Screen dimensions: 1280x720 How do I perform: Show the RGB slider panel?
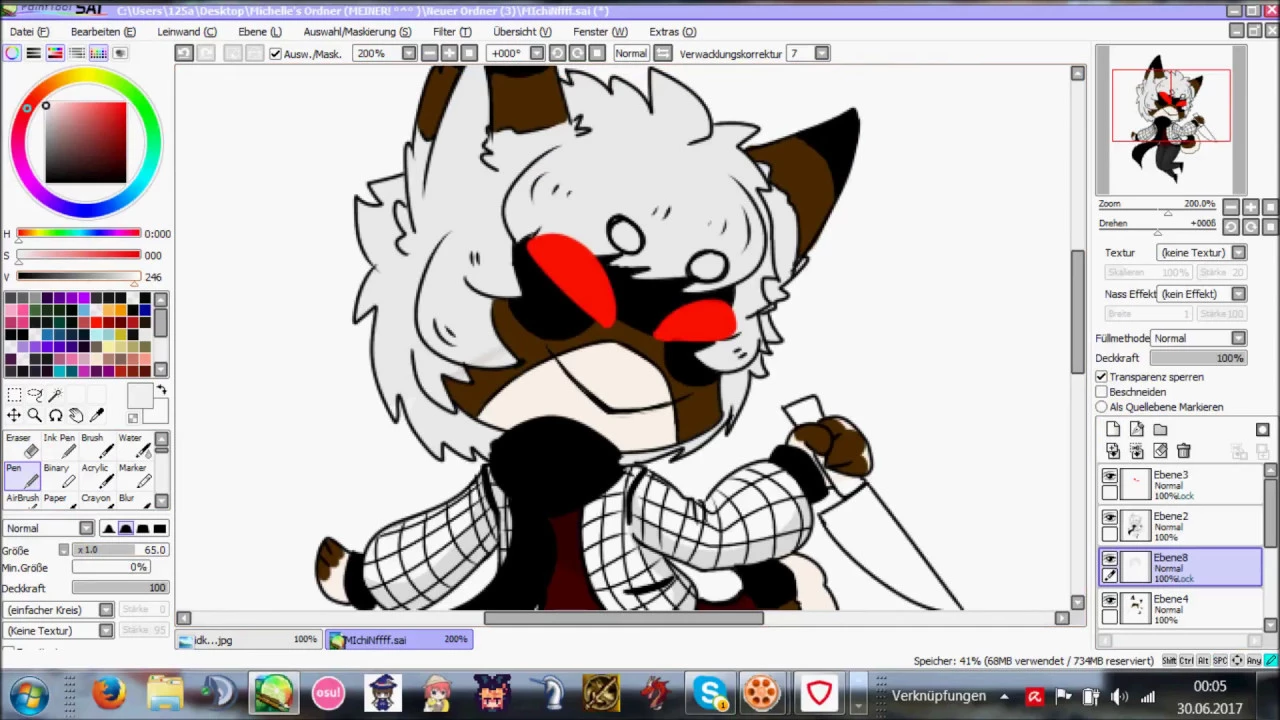pos(33,53)
